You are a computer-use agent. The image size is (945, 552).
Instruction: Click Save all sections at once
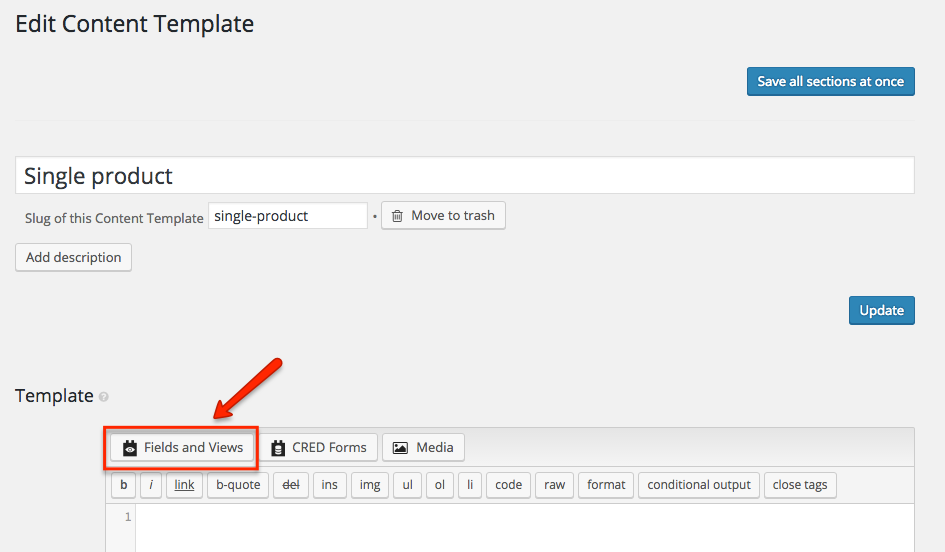click(x=830, y=81)
